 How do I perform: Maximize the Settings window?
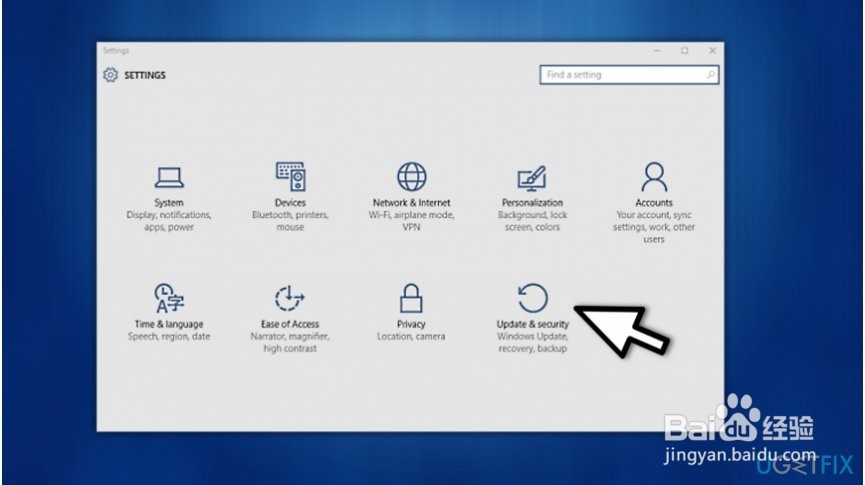tap(685, 51)
